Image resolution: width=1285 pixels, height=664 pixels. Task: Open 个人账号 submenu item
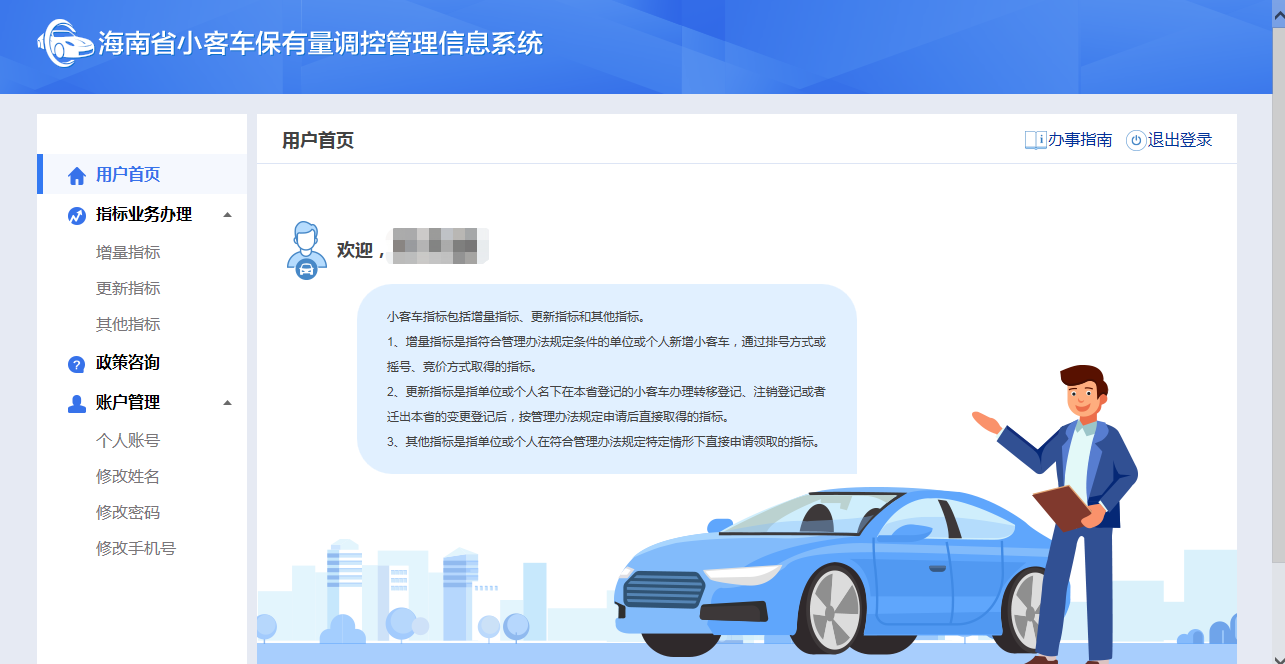tap(128, 440)
